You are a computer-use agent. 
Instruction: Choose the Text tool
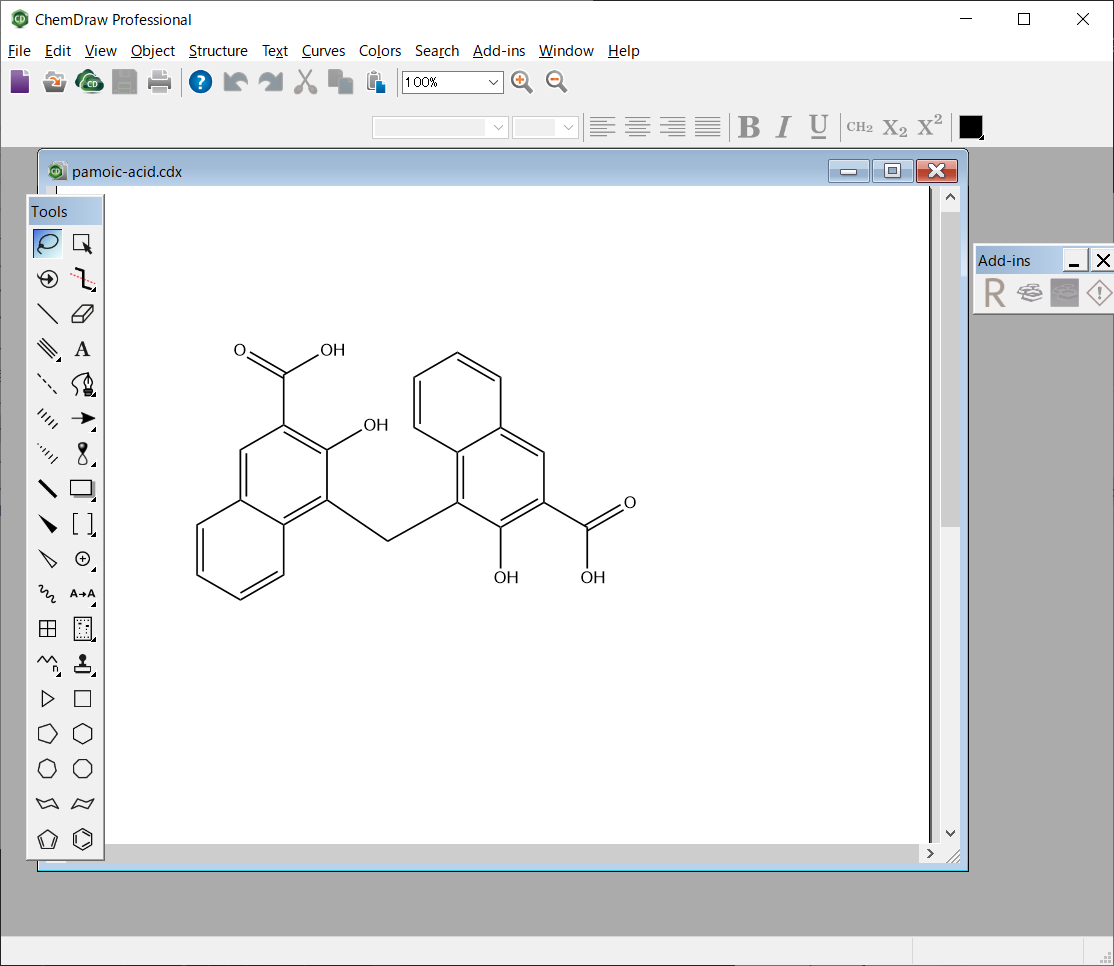click(82, 348)
